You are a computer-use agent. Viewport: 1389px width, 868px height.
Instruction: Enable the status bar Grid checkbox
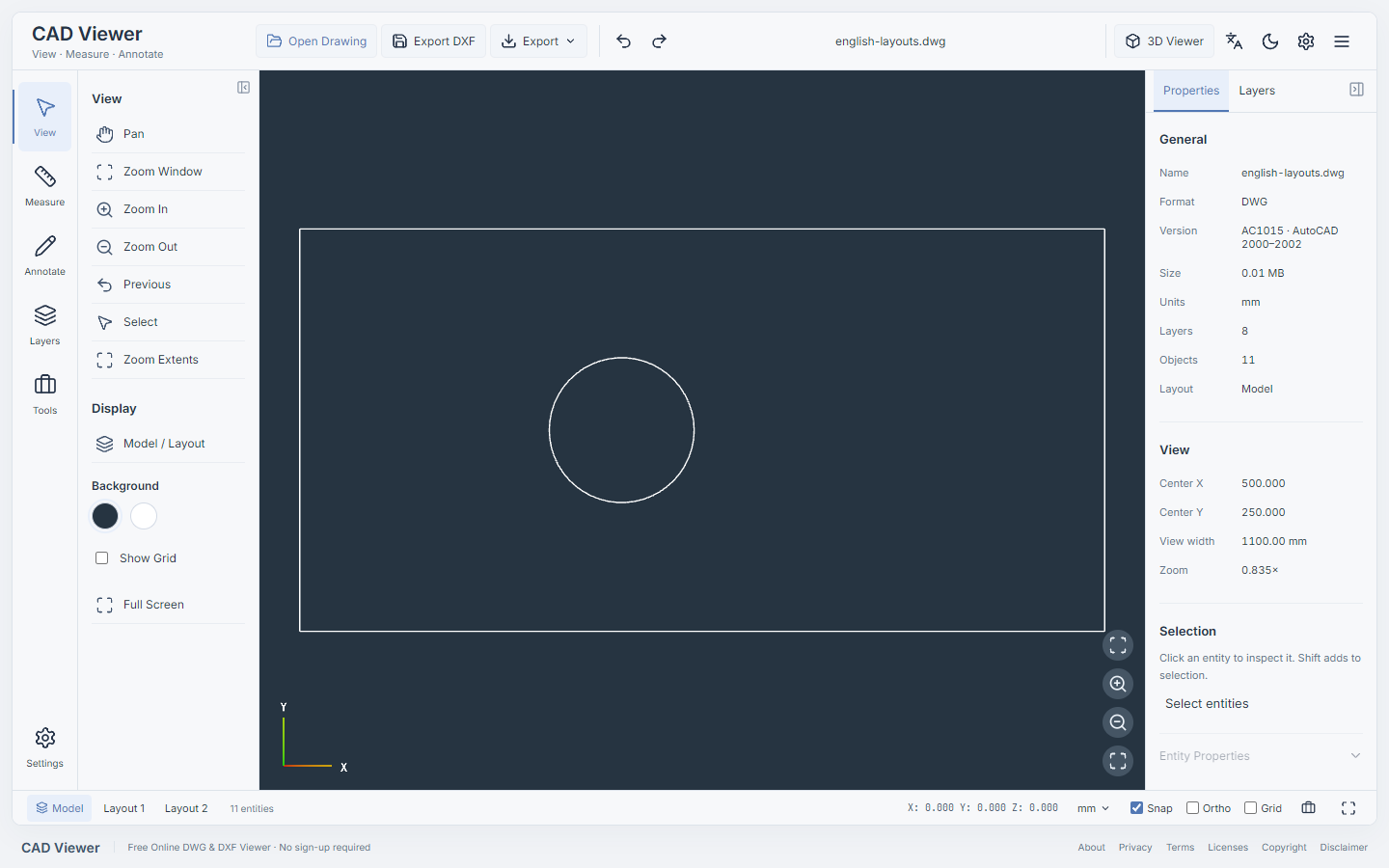click(1250, 808)
